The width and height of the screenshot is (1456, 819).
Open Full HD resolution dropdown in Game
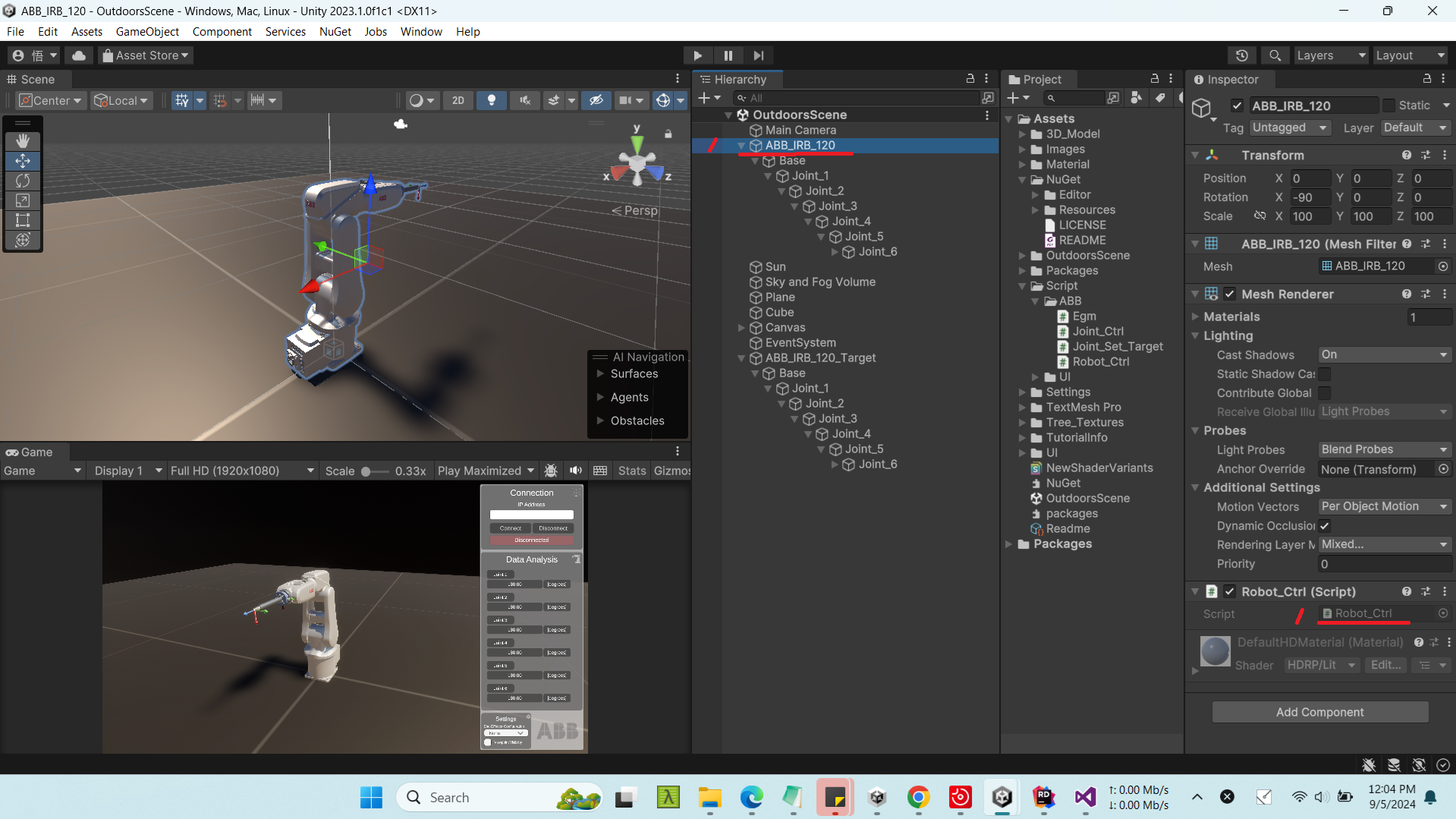242,471
